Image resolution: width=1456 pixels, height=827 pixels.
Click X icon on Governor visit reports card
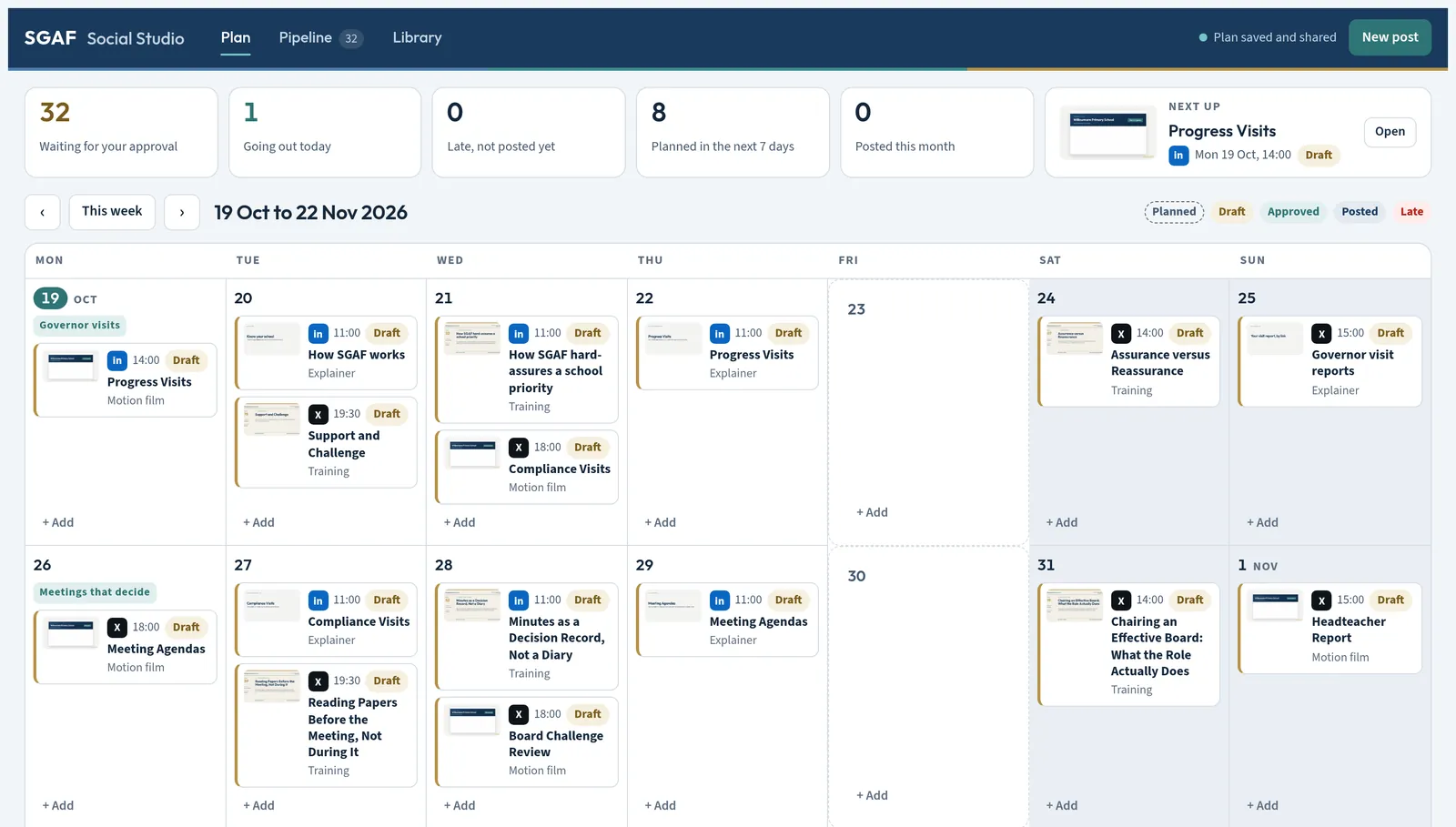pyautogui.click(x=1321, y=334)
